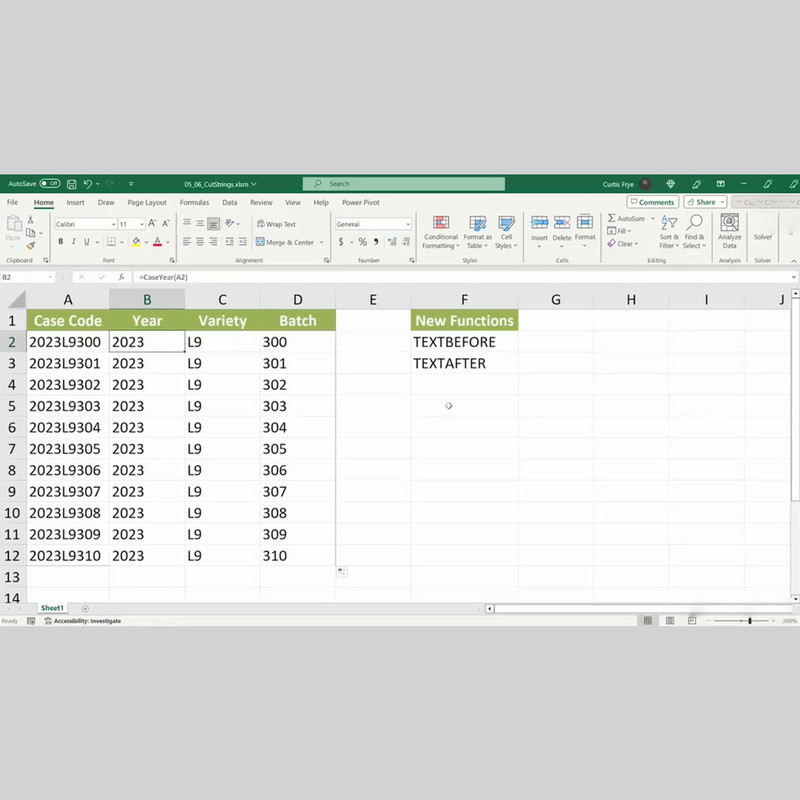This screenshot has width=800, height=800.
Task: Toggle italic formatting
Action: [74, 242]
